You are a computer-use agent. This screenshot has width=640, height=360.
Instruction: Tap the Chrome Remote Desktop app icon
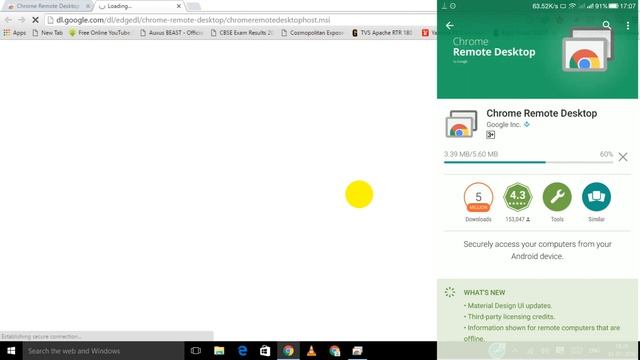461,124
